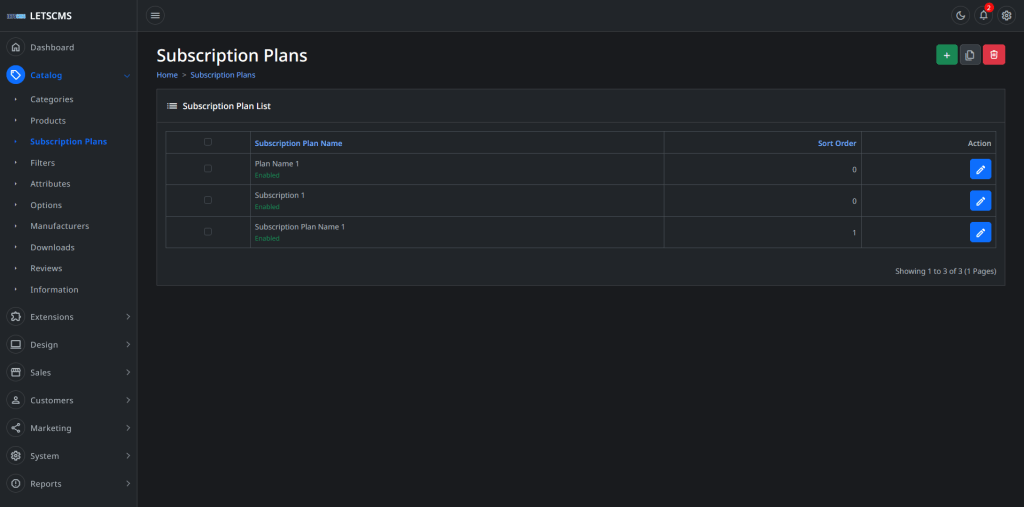The image size is (1024, 507).
Task: Toggle the sidebar hamburger menu button
Action: (155, 16)
